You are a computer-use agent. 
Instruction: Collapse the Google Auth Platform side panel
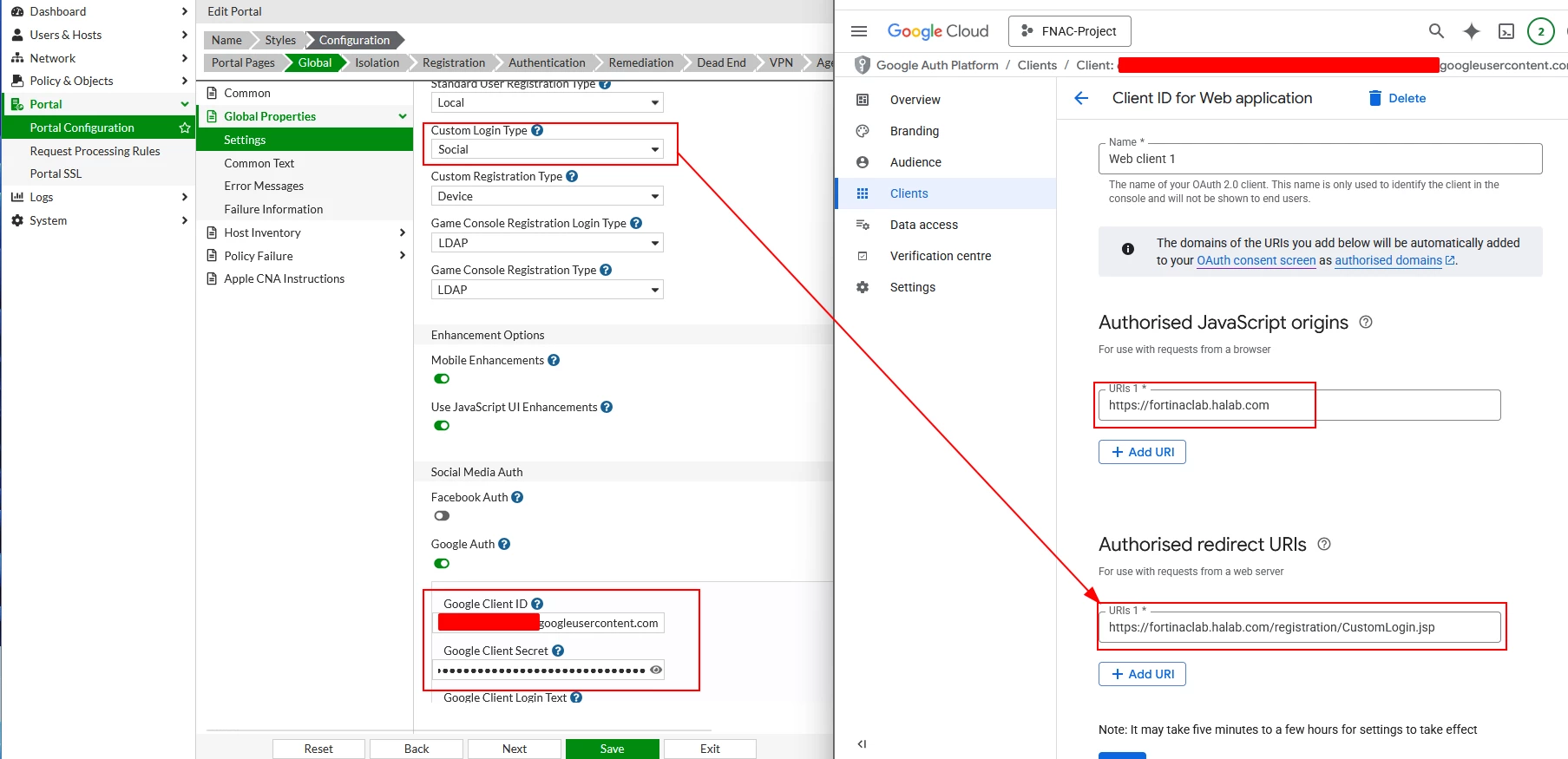point(862,743)
